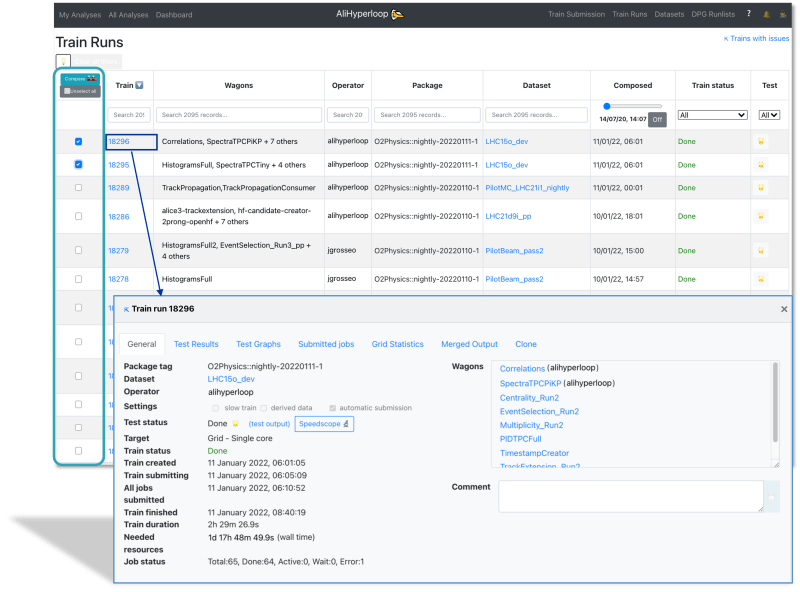Focus the Operator search field
This screenshot has width=800, height=592.
pyautogui.click(x=347, y=115)
